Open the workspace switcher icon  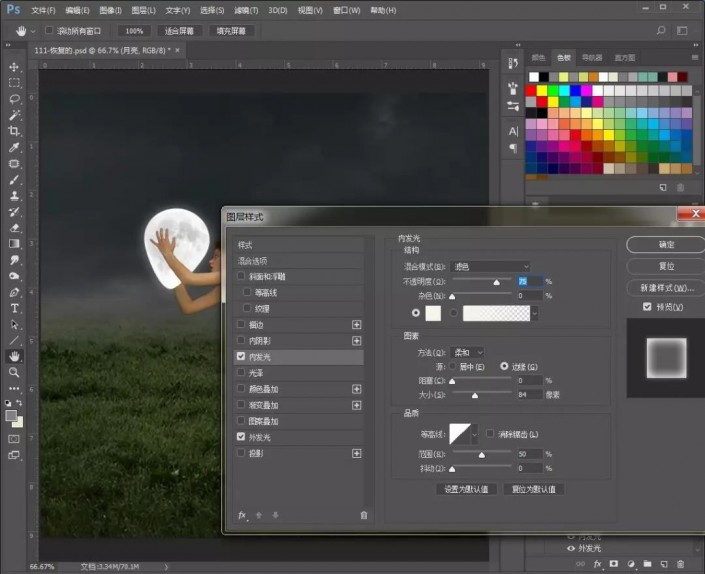[682, 31]
